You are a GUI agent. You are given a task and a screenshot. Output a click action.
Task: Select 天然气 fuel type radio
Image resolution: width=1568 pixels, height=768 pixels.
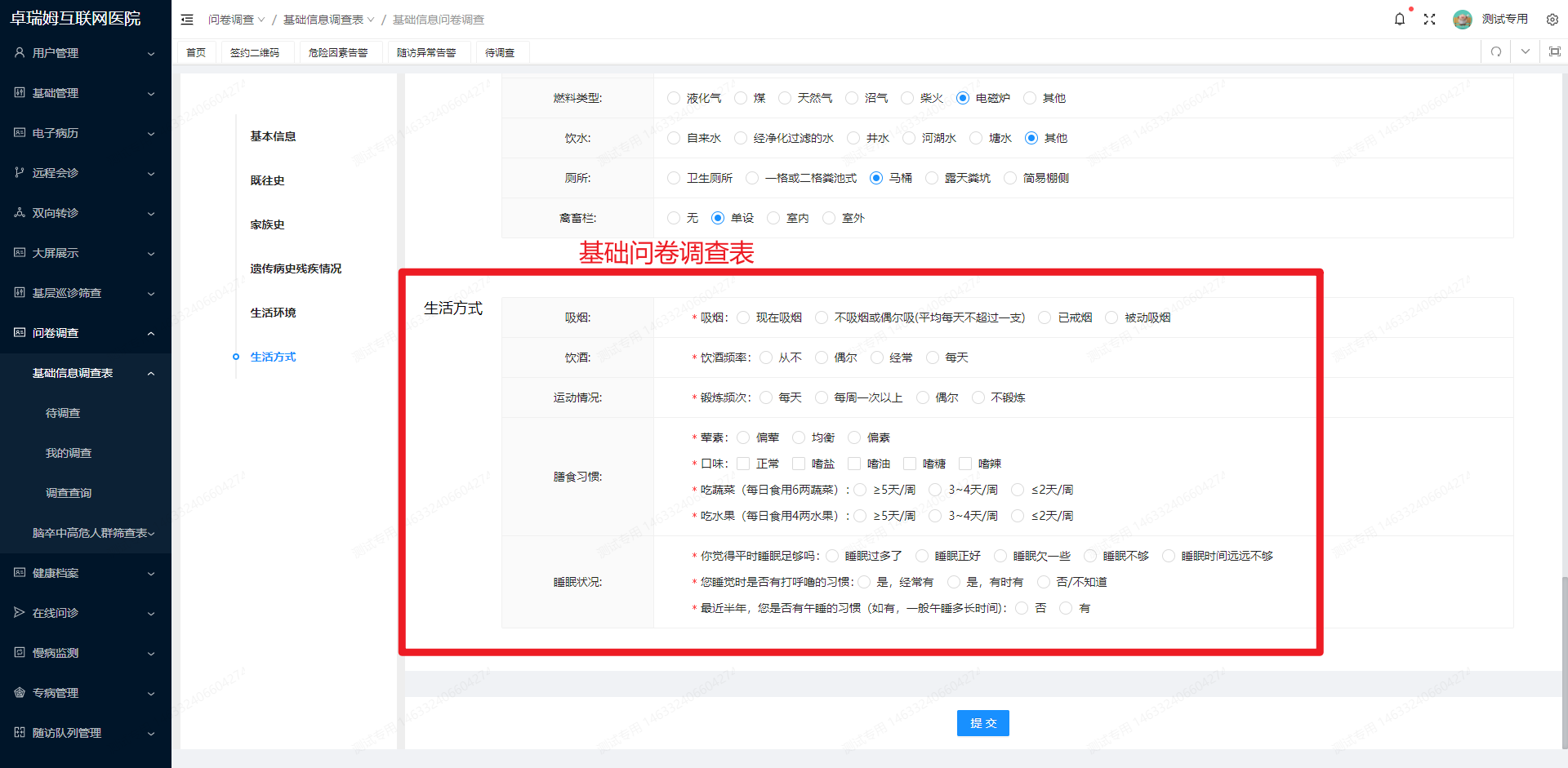[785, 98]
